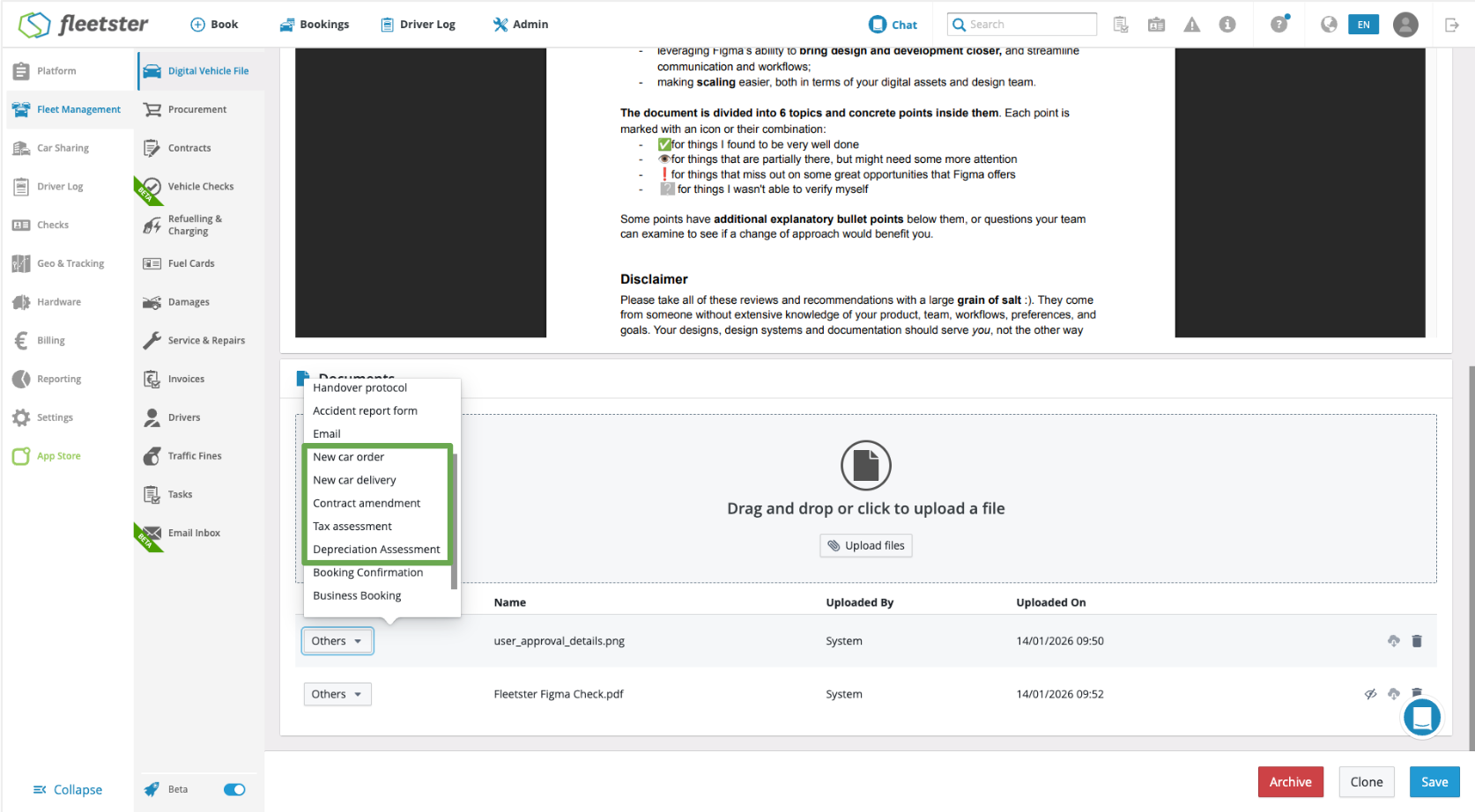Viewport: 1475px width, 812px height.
Task: Toggle the Beta switch in the sidebar
Action: (234, 790)
